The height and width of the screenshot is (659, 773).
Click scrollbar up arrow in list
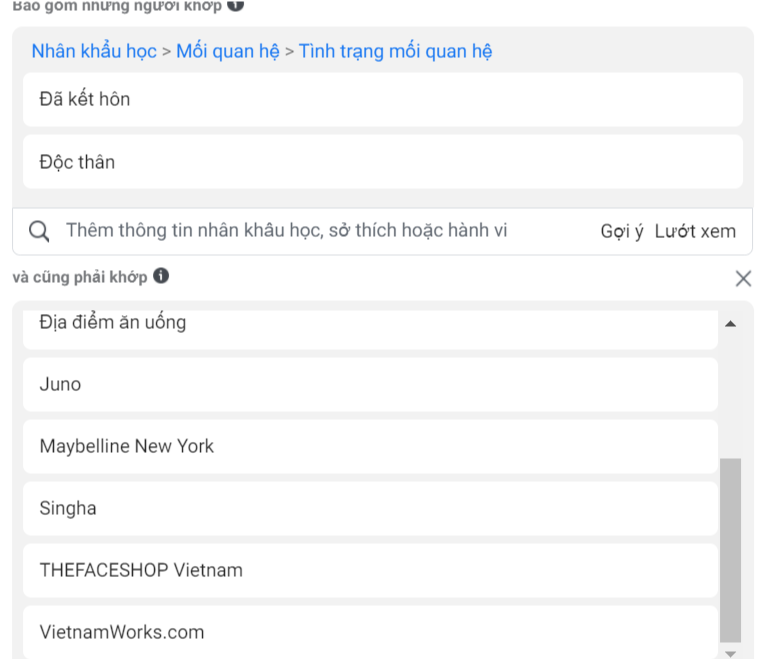(730, 324)
